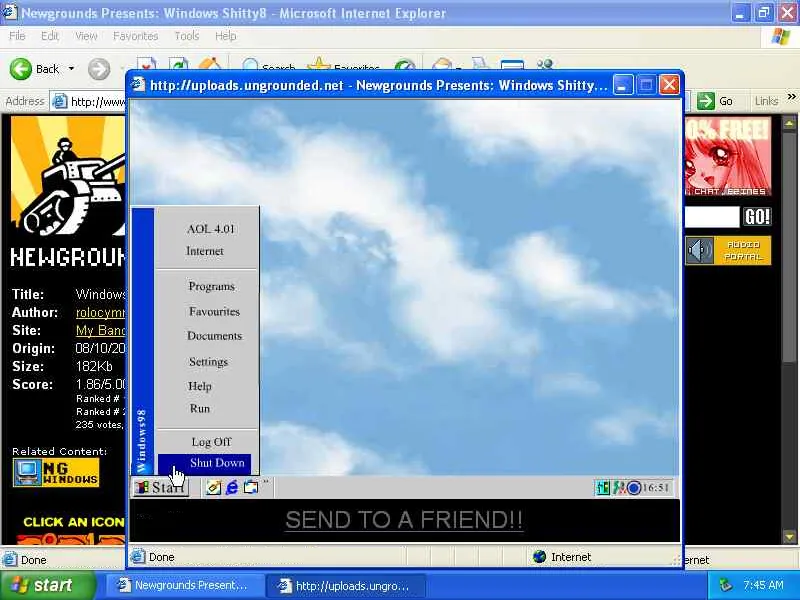Choose Run in the Windows98 Start menu

(199, 409)
